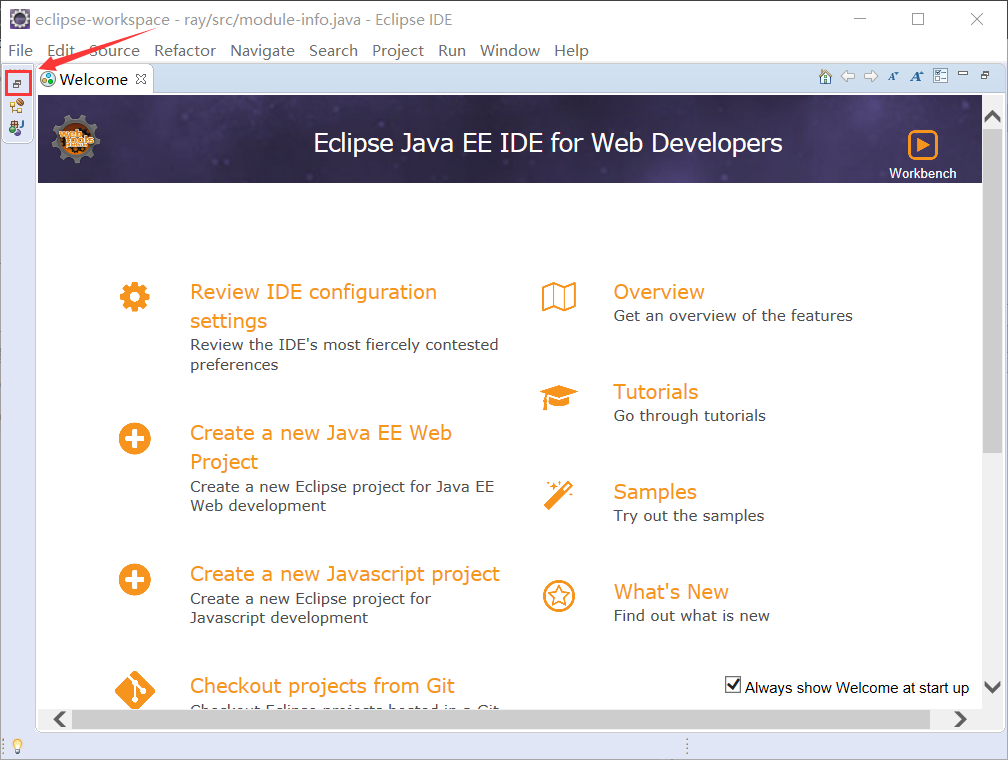Click plus icon beside new Javascript project

tap(134, 579)
